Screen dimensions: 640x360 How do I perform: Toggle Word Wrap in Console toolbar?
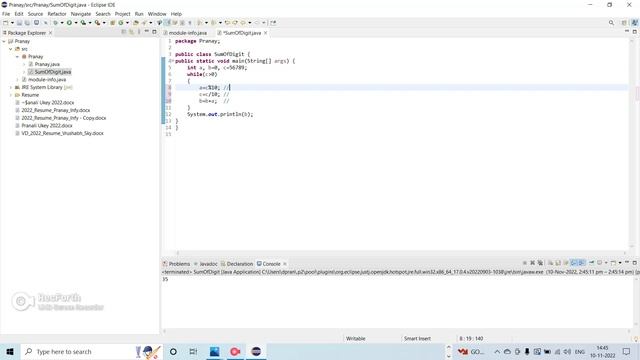click(x=566, y=263)
